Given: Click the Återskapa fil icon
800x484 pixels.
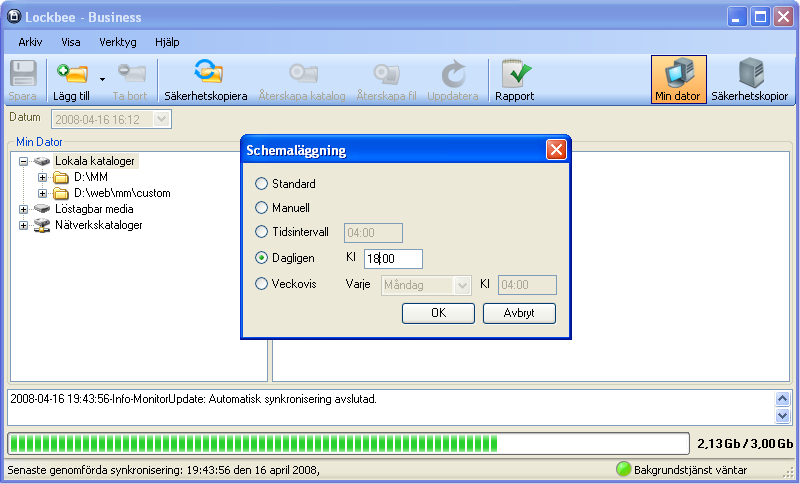Looking at the screenshot, I should [x=386, y=74].
